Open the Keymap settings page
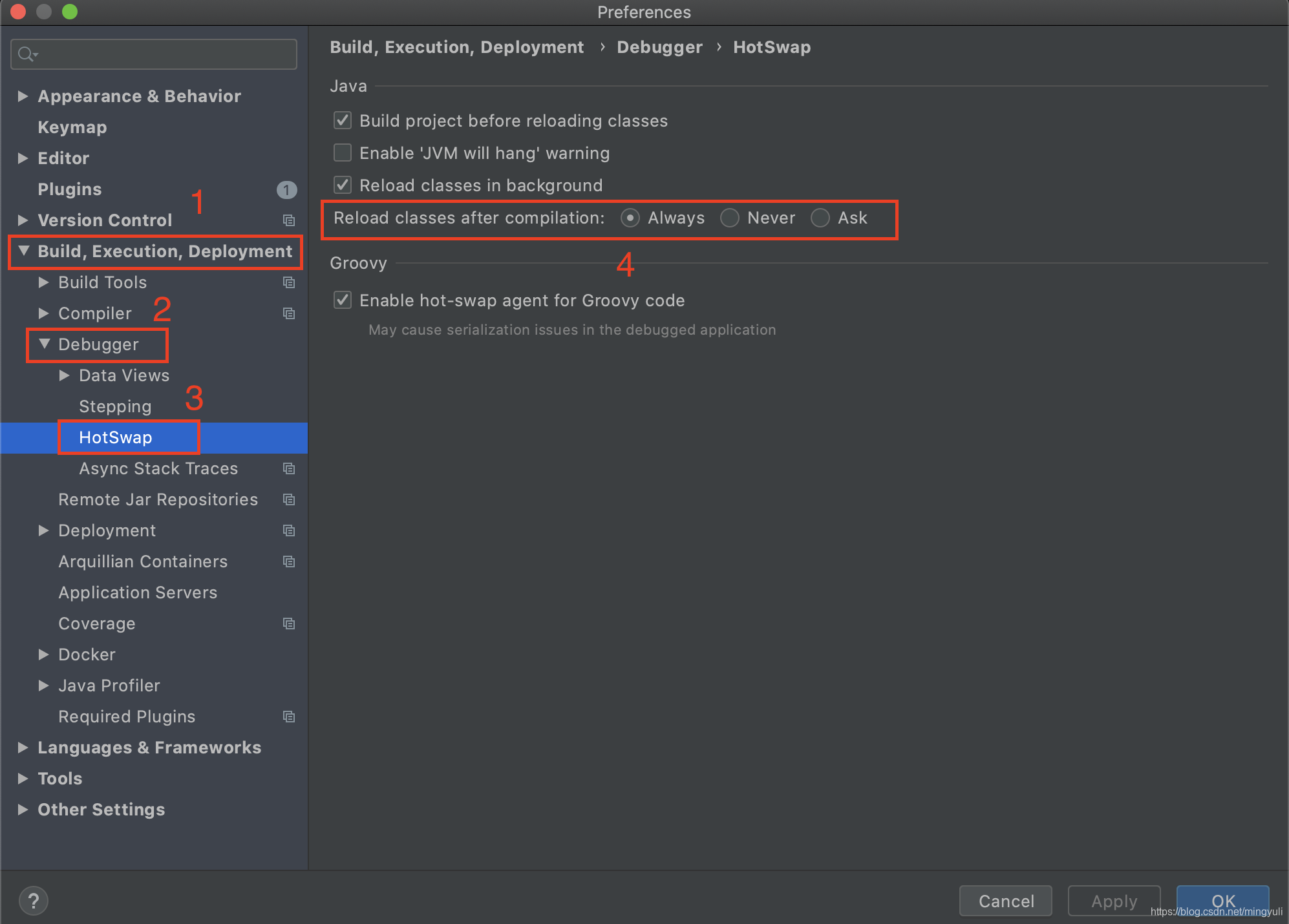1289x924 pixels. (72, 127)
